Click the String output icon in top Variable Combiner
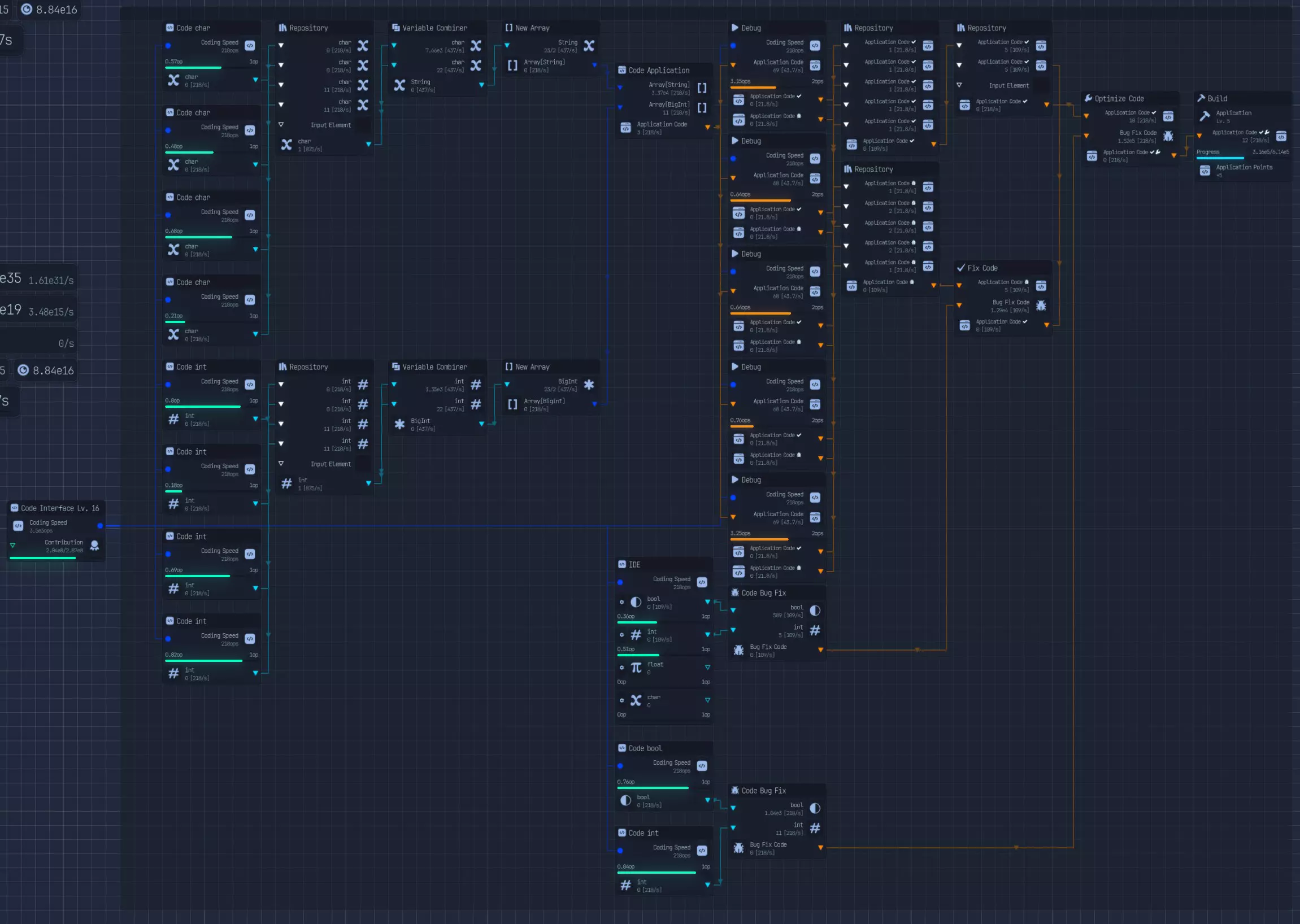 click(399, 85)
